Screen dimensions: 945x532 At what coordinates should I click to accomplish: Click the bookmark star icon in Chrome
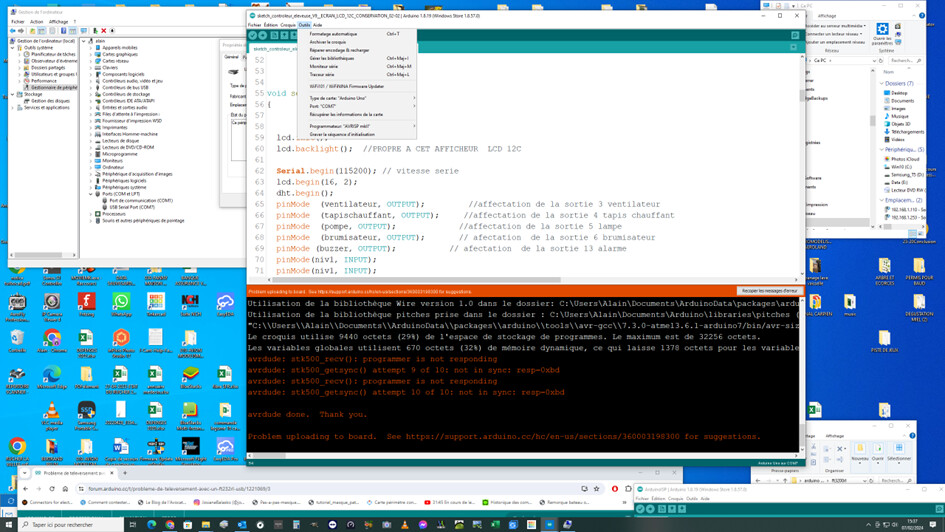click(597, 489)
